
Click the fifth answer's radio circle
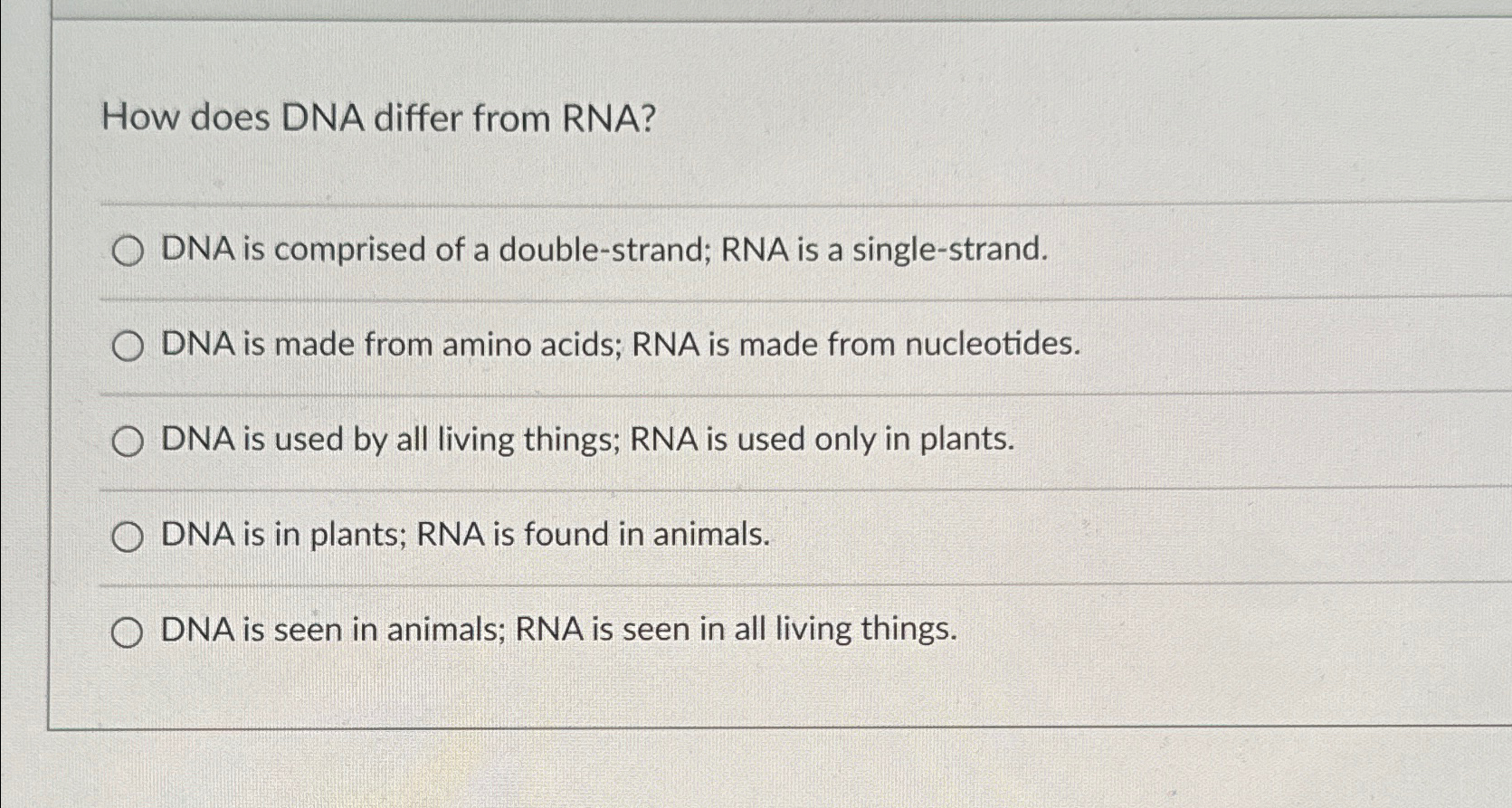click(129, 631)
